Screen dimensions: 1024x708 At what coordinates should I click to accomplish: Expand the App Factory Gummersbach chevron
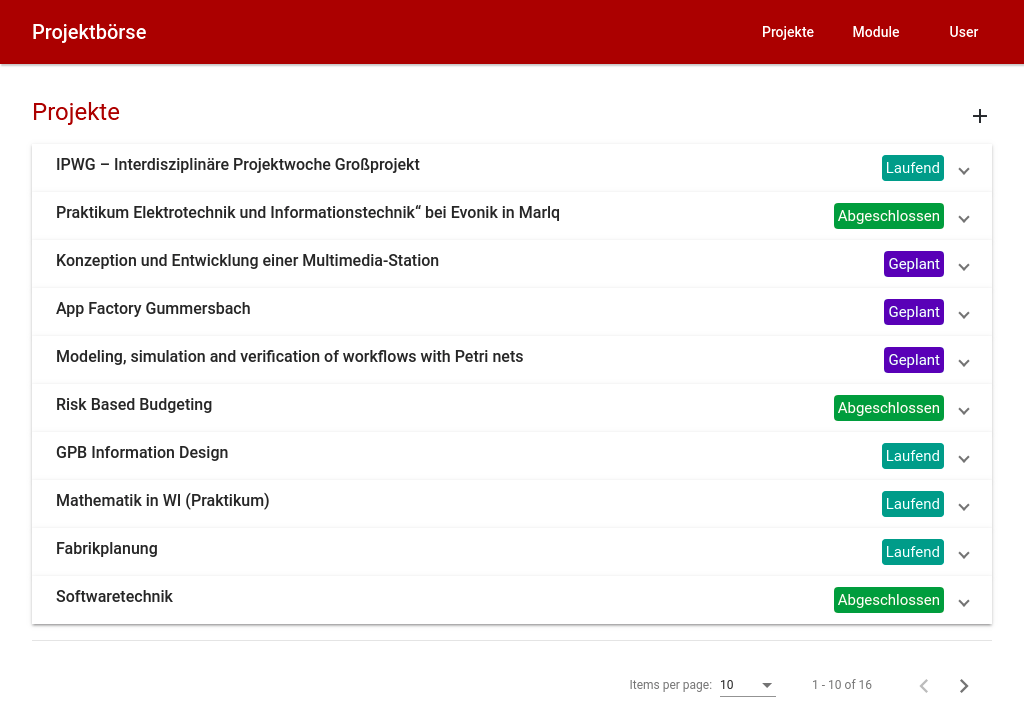click(964, 315)
